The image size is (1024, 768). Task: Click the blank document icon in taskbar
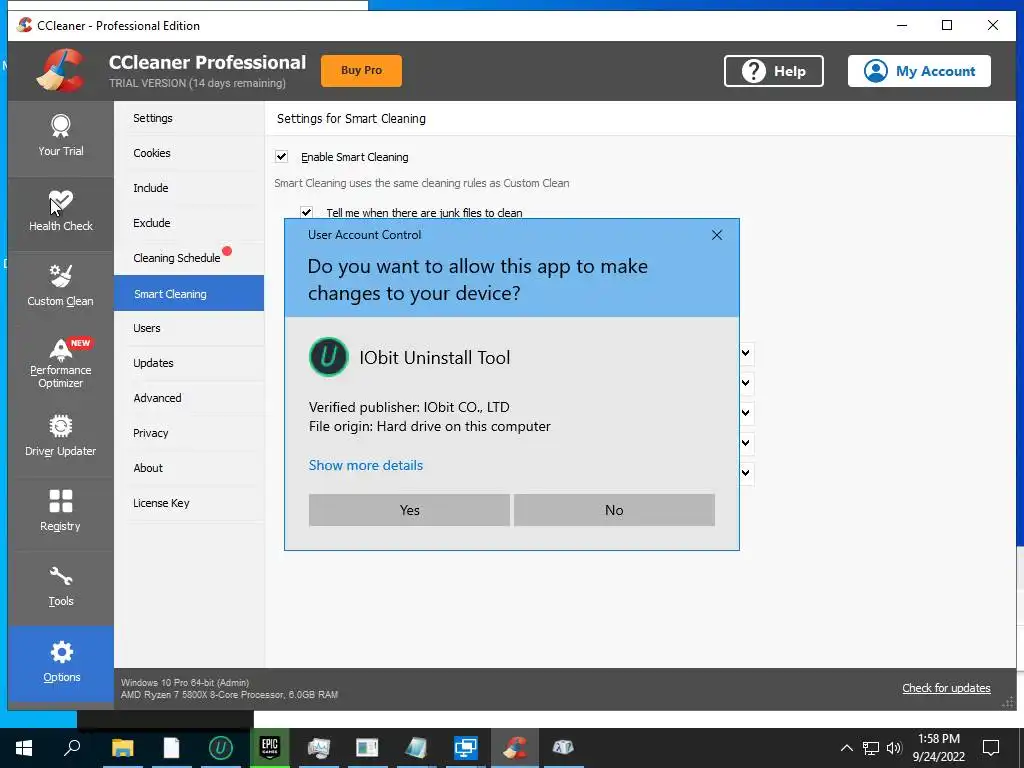(x=171, y=747)
